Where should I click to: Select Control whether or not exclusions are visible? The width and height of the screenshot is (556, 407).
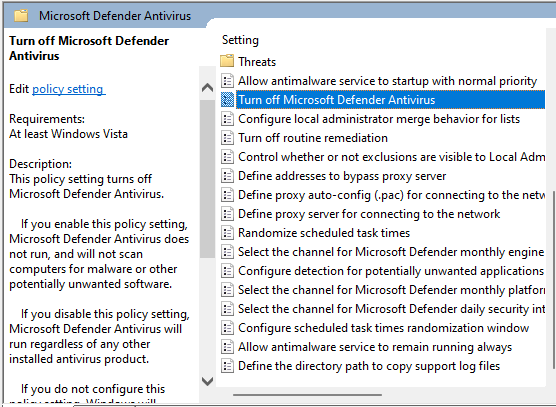[x=391, y=157]
